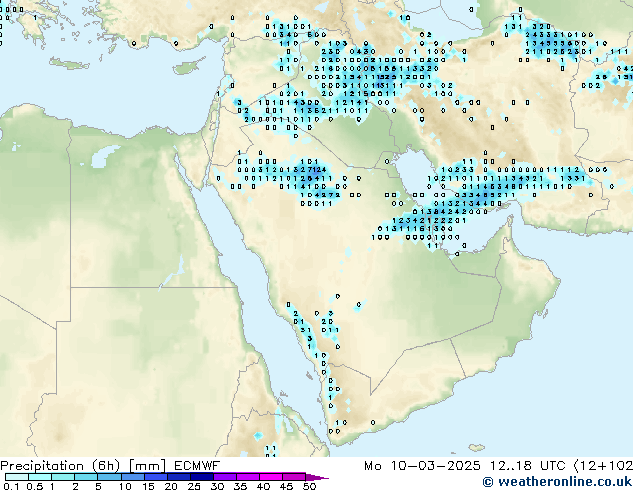Click the '10' legend scale label

125,486
